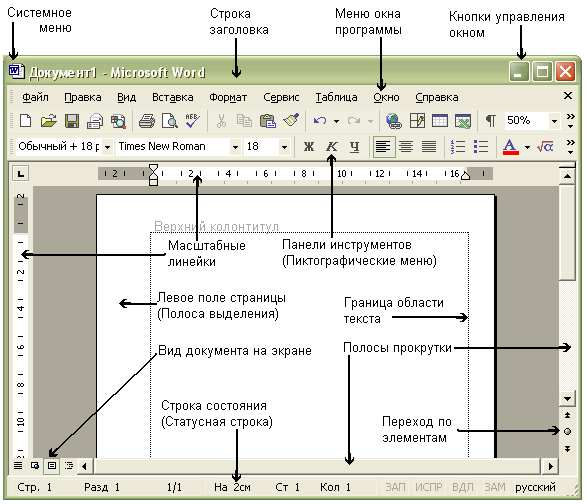Click the numbered list icon
The image size is (587, 504).
tap(458, 146)
